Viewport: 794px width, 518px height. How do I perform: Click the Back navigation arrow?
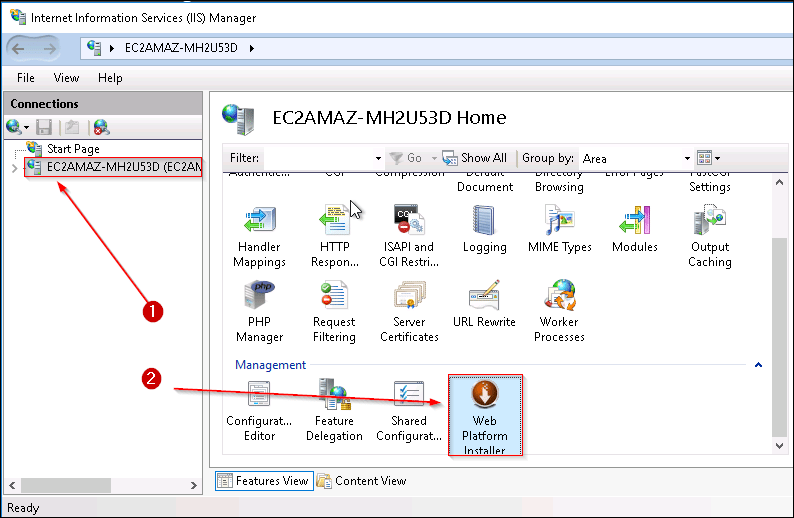click(18, 49)
